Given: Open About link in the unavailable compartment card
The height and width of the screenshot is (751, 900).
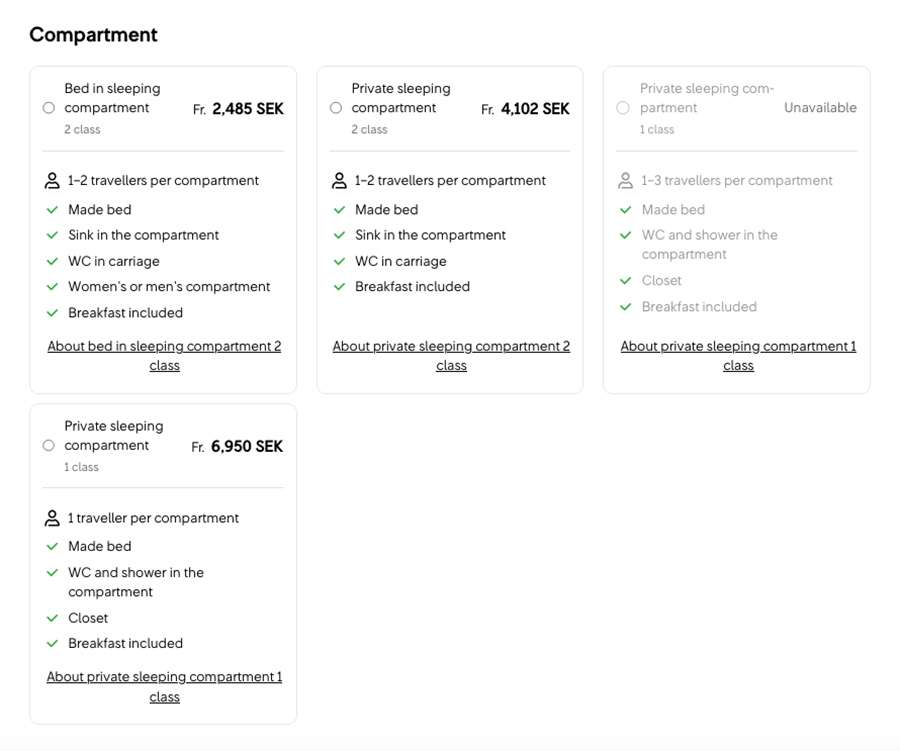Looking at the screenshot, I should click(738, 356).
